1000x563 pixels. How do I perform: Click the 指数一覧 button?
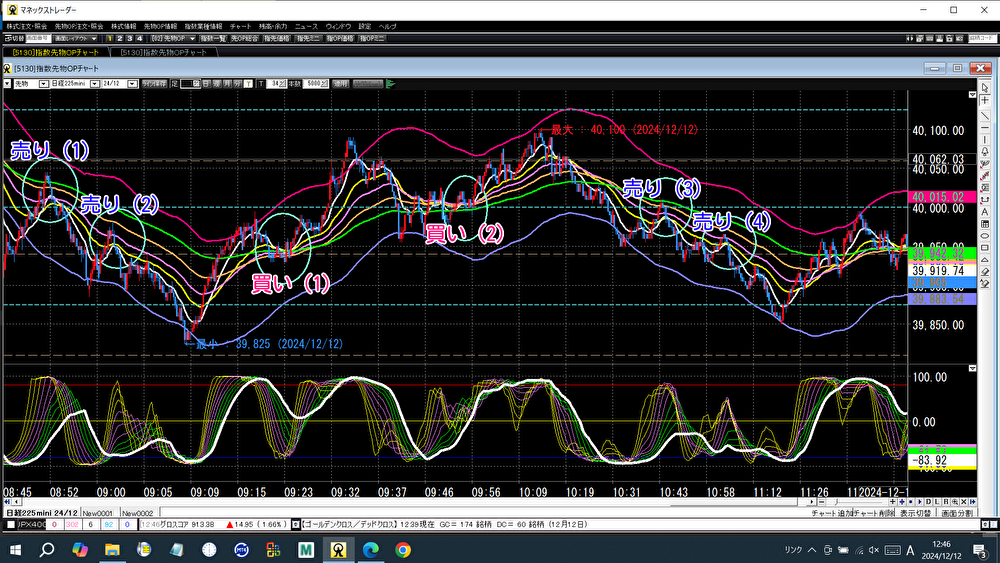tap(212, 38)
